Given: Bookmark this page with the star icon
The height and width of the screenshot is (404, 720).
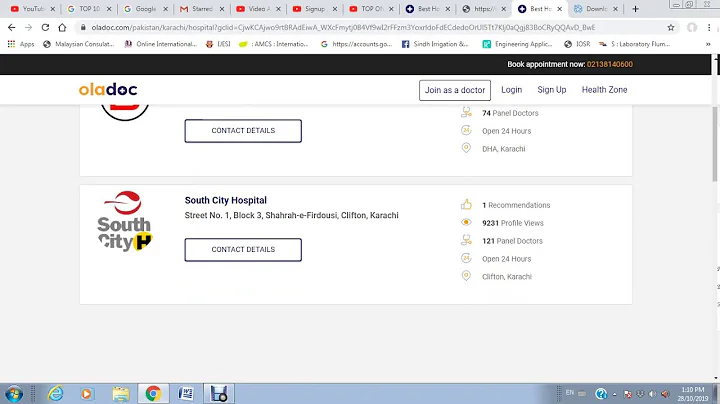Looking at the screenshot, I should 671,28.
